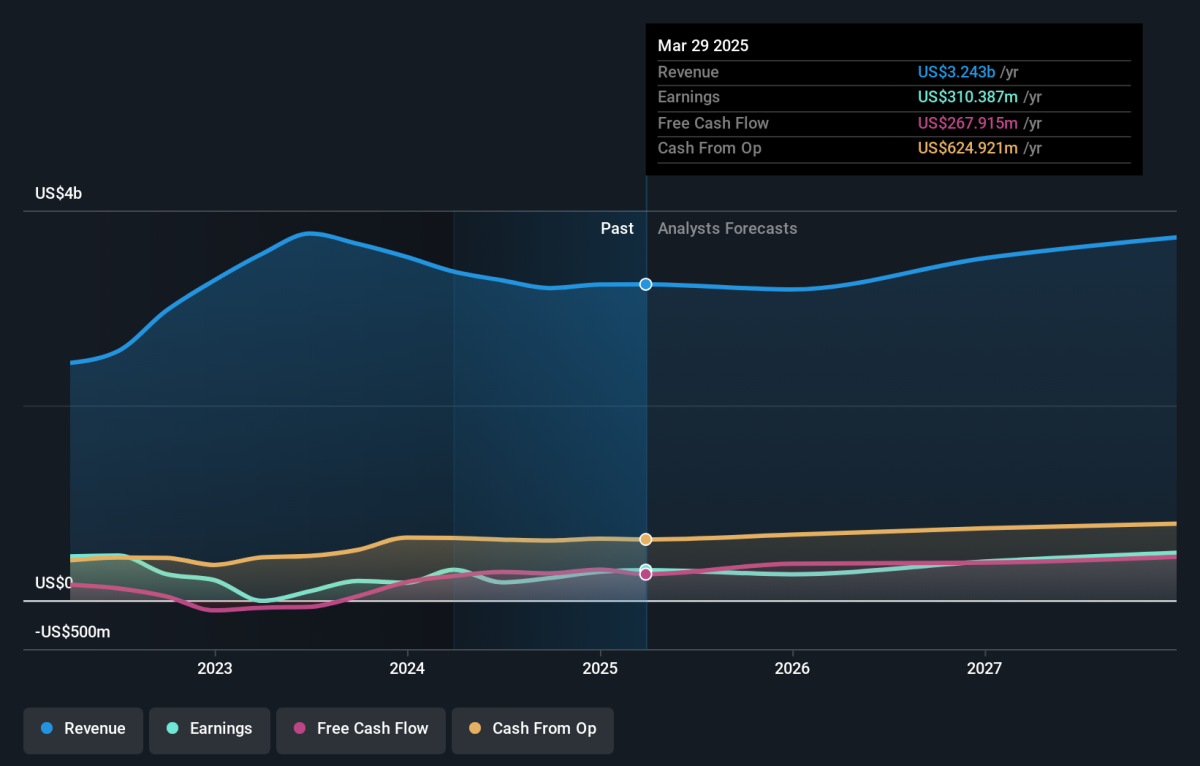Click the 2024 x-axis label

(407, 668)
